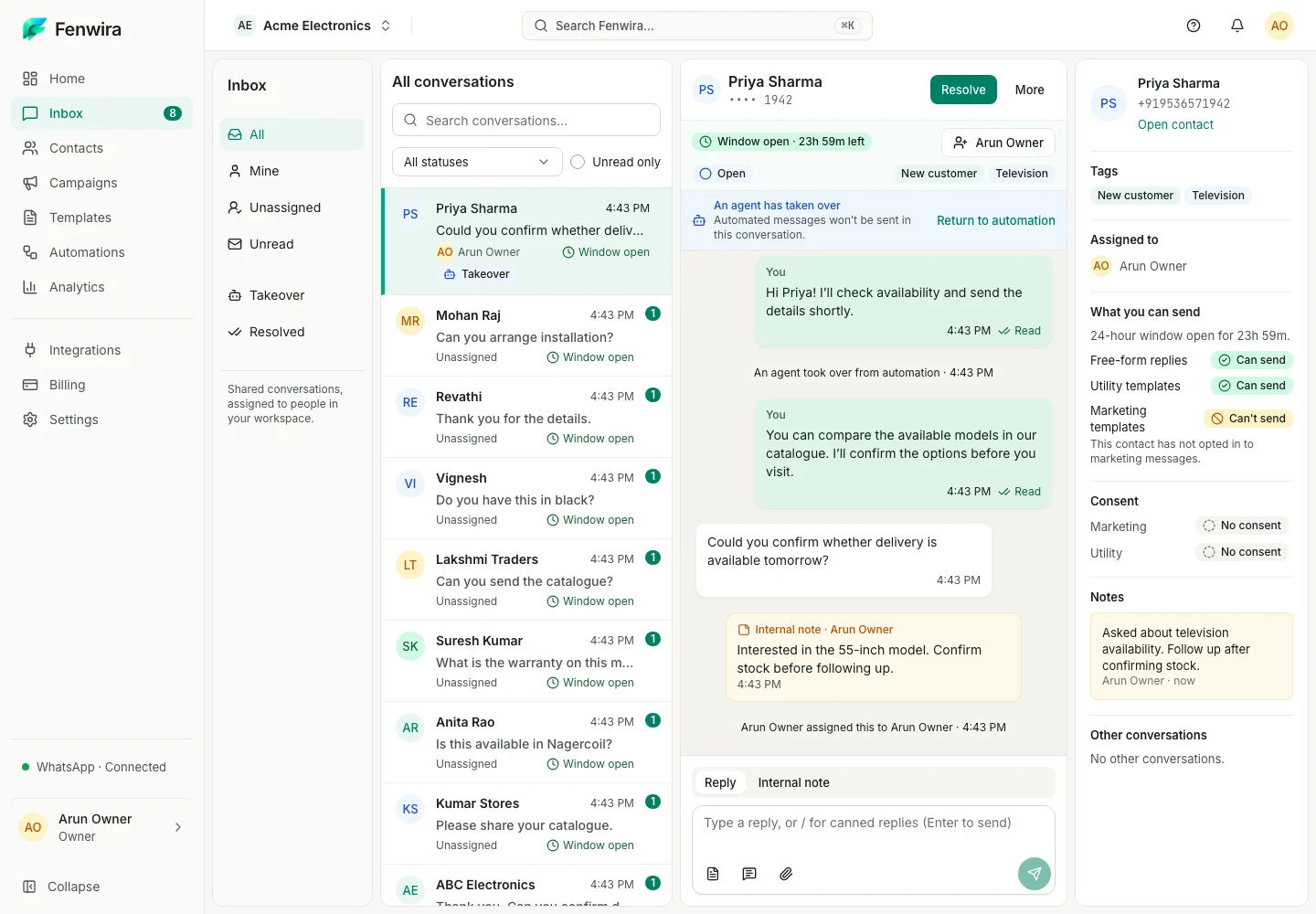This screenshot has height=914, width=1316.
Task: Switch to the Internal note tab
Action: (793, 782)
